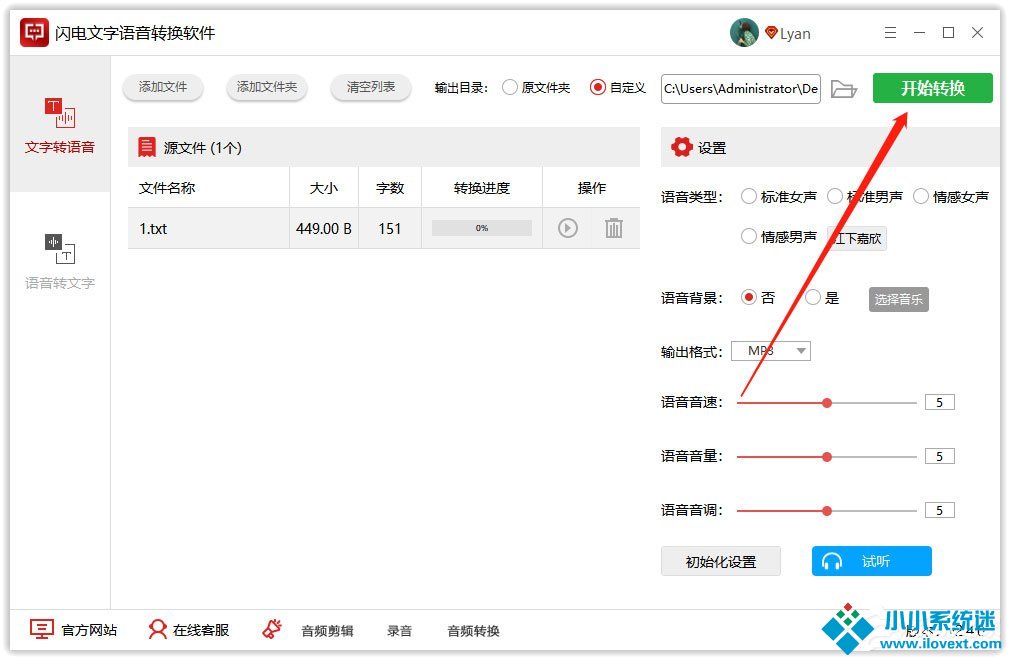Set 语音背景 to 否
Screen dimensions: 1010x660
(x=758, y=297)
